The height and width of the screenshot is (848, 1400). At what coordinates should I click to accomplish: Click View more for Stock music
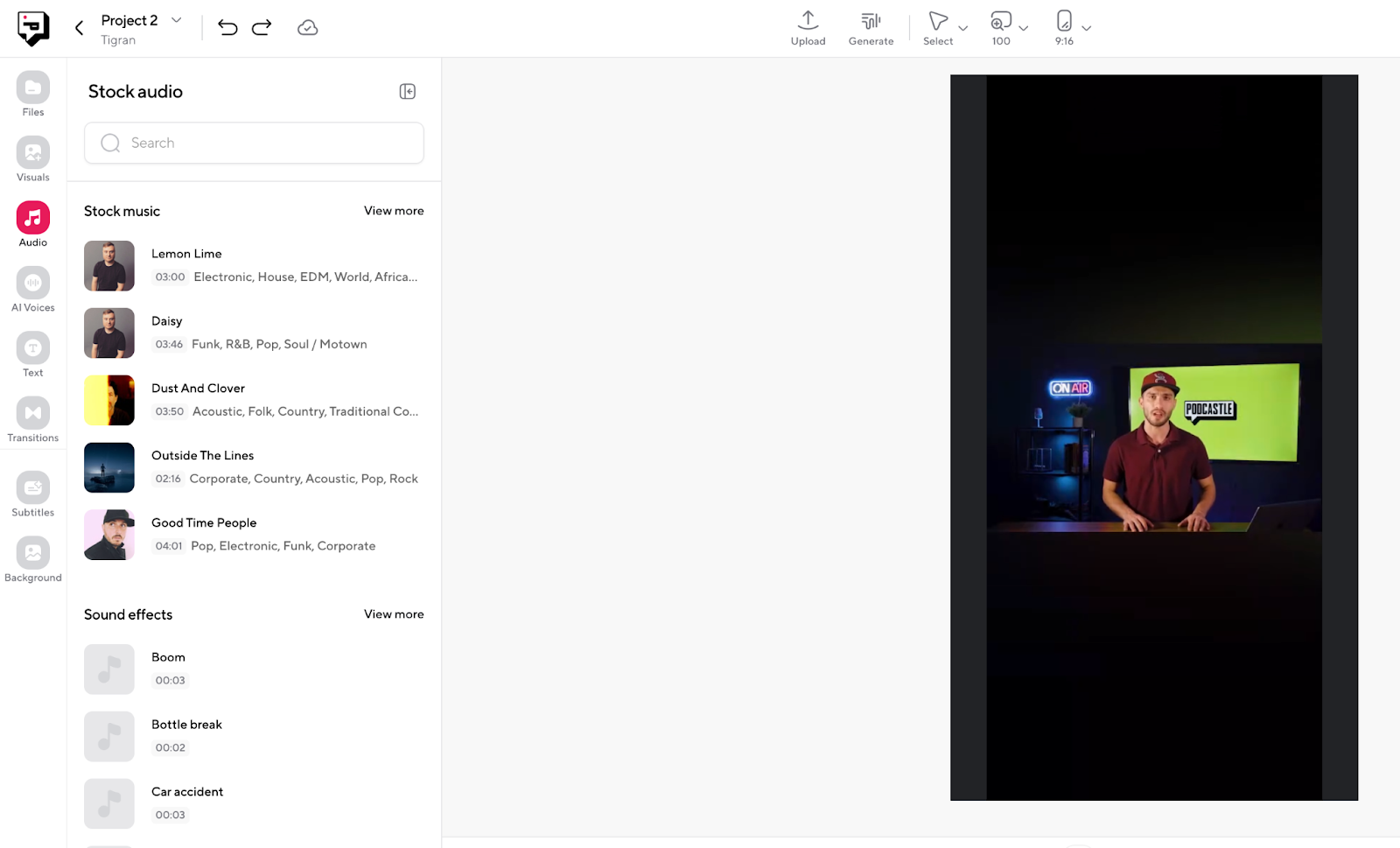394,211
